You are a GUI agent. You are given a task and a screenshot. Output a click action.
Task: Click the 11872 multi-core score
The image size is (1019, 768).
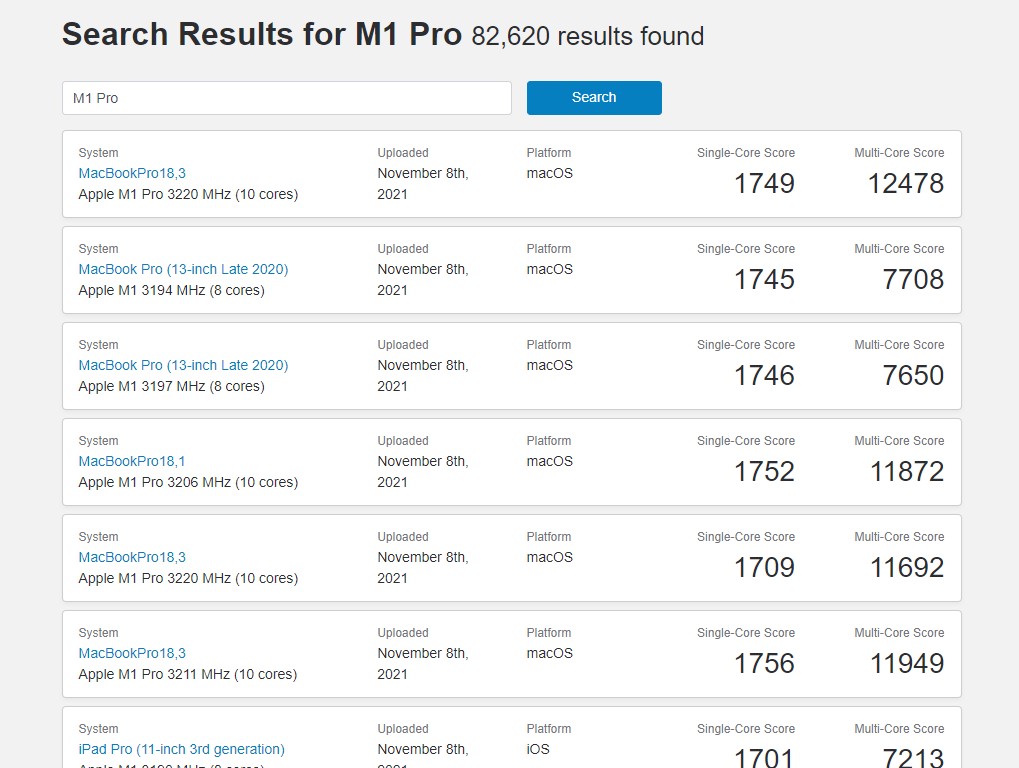tap(906, 472)
